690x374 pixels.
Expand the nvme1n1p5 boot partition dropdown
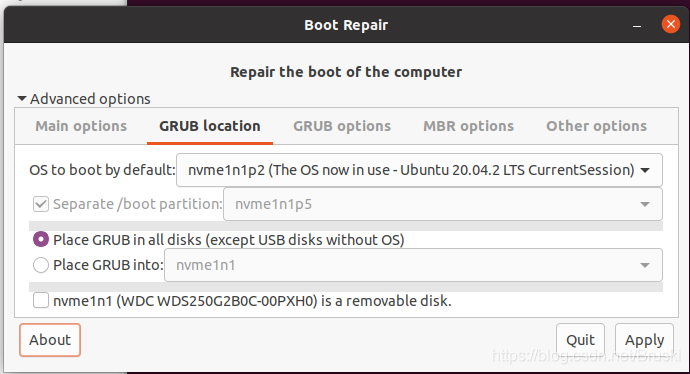pos(443,204)
